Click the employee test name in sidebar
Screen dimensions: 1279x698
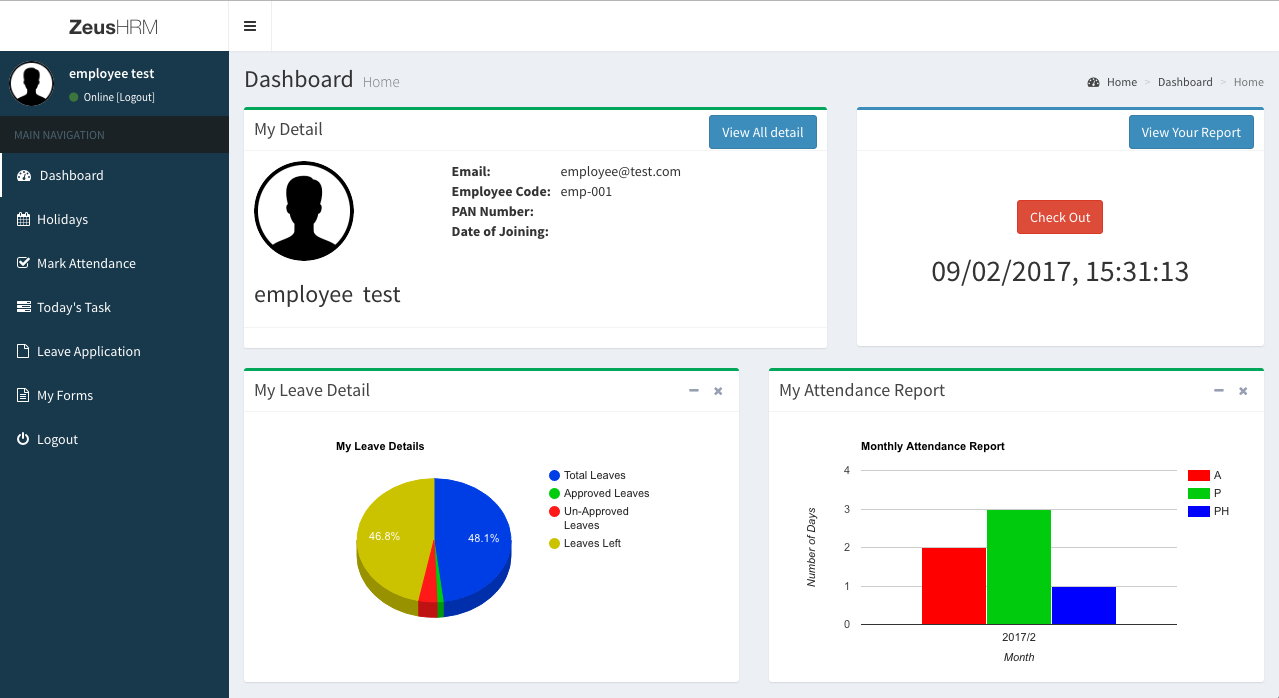[x=112, y=73]
